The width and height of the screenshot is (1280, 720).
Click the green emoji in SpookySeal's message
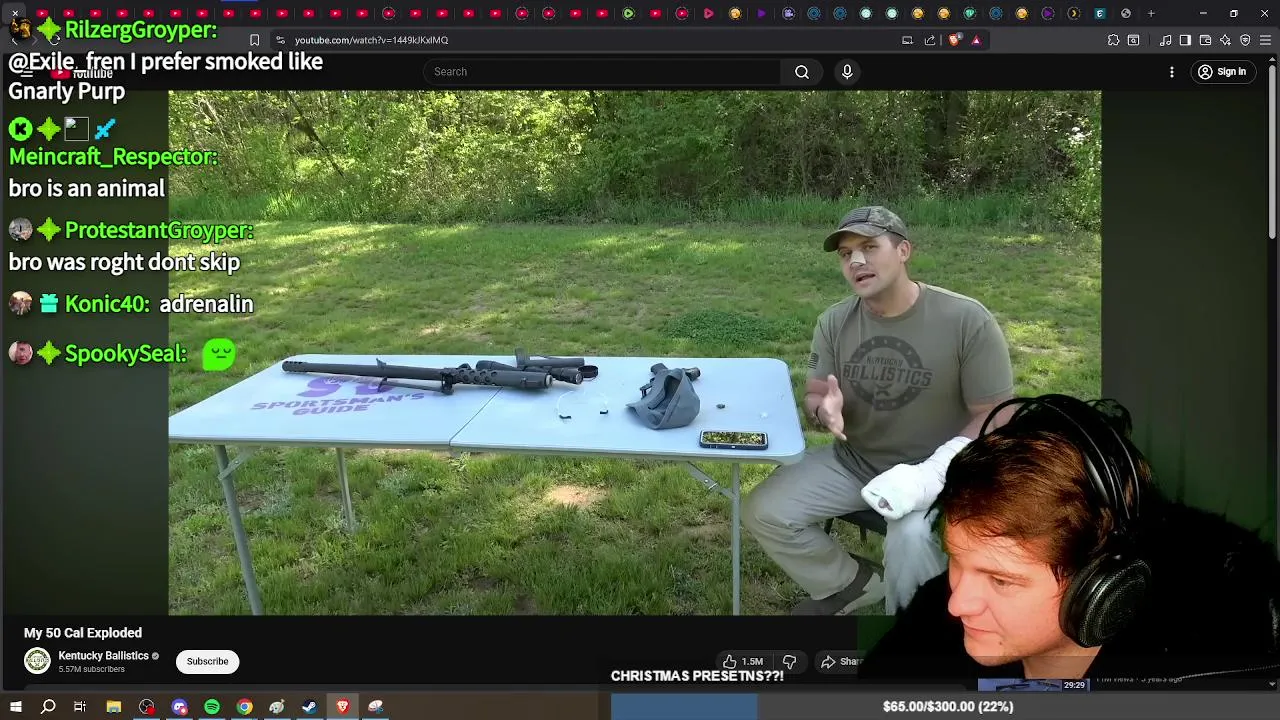(219, 354)
